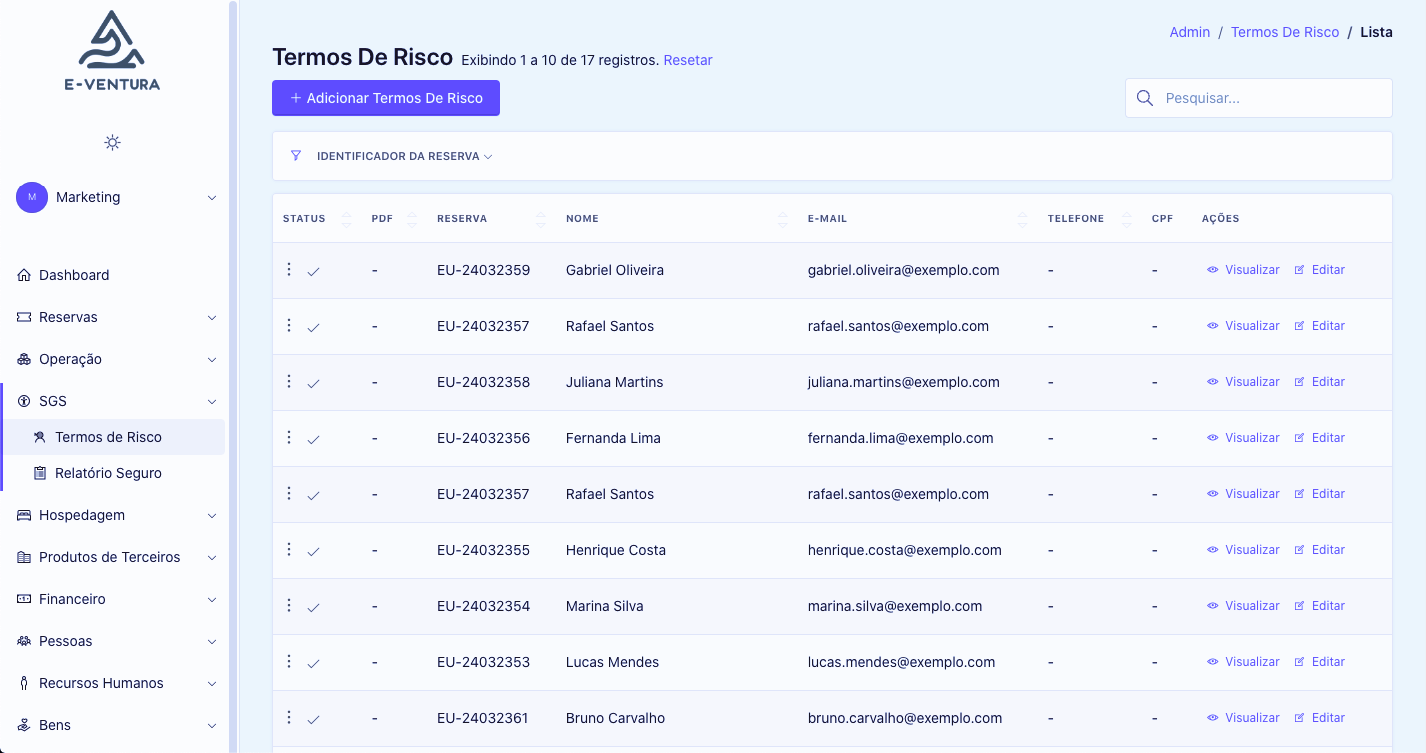Click the search magnifier icon
The image size is (1426, 753).
point(1145,98)
